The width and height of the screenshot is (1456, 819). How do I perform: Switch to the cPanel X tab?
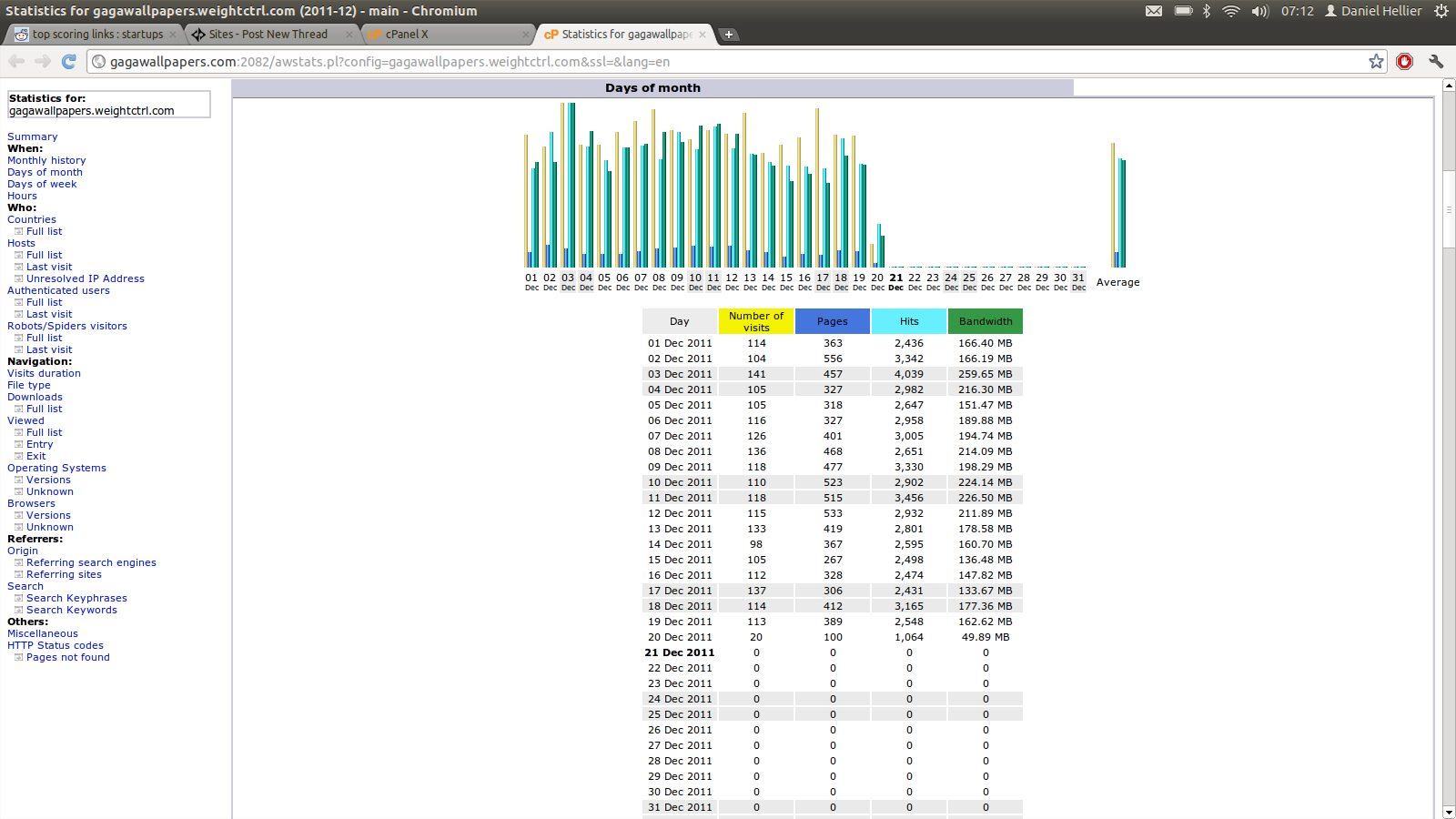446,35
